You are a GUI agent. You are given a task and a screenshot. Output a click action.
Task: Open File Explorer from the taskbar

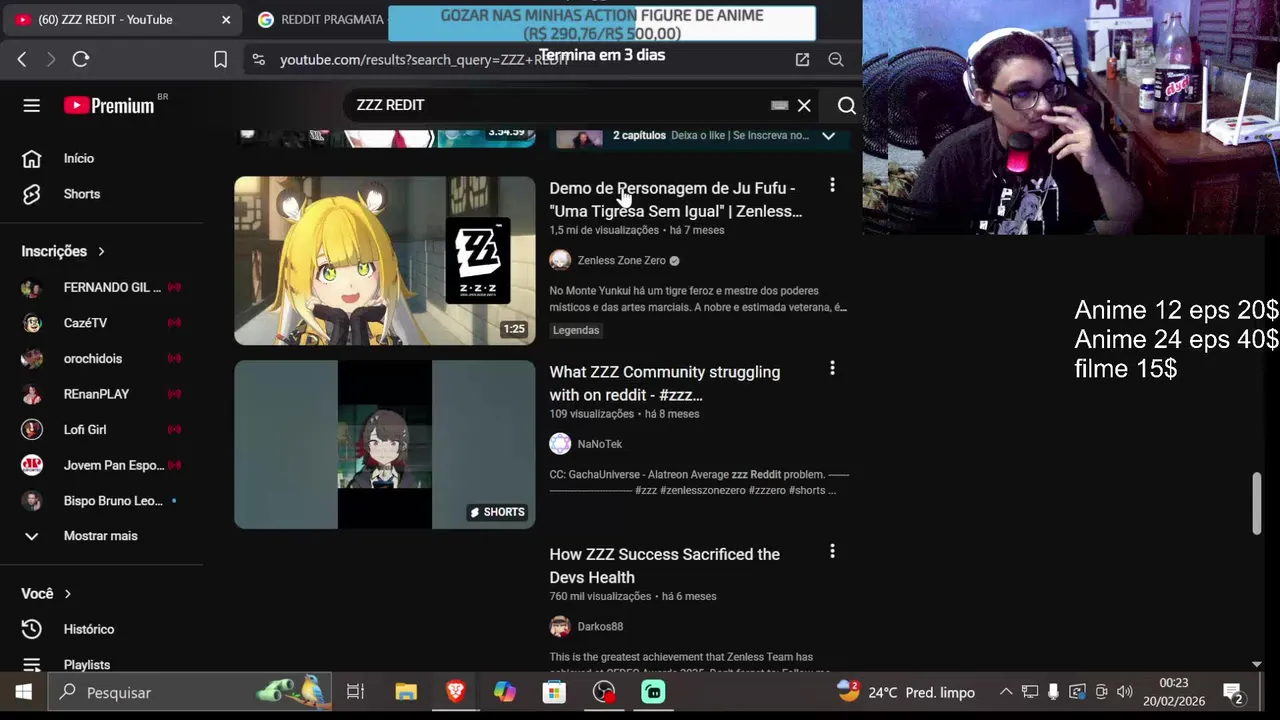[405, 692]
